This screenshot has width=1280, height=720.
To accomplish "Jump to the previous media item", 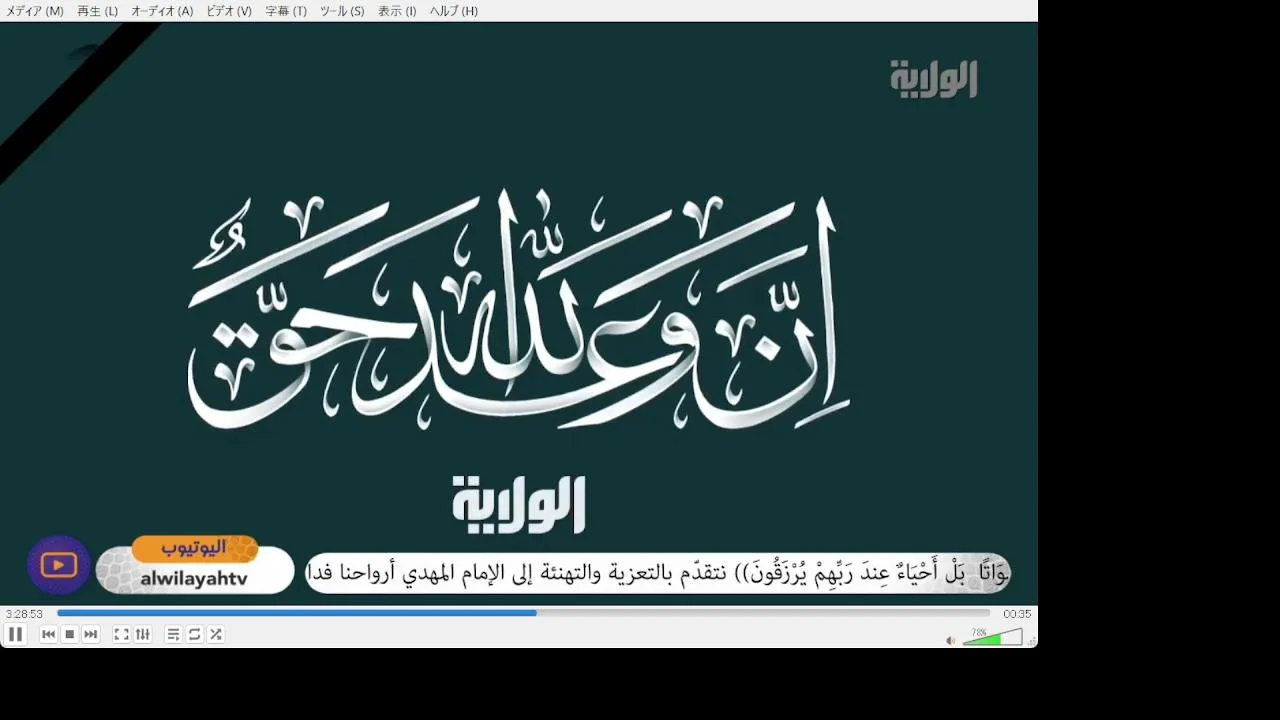I will coord(48,634).
